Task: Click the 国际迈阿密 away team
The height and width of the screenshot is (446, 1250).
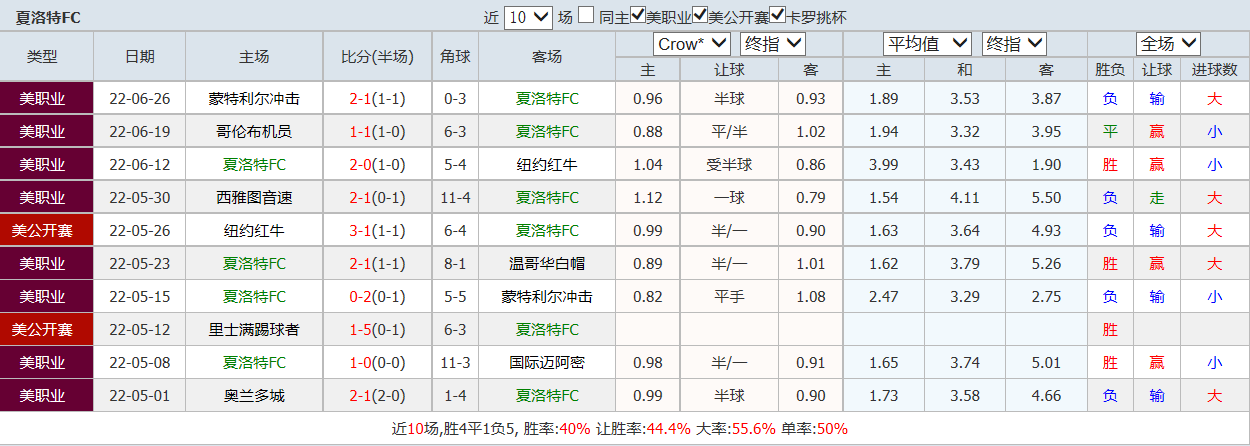Action: (547, 363)
